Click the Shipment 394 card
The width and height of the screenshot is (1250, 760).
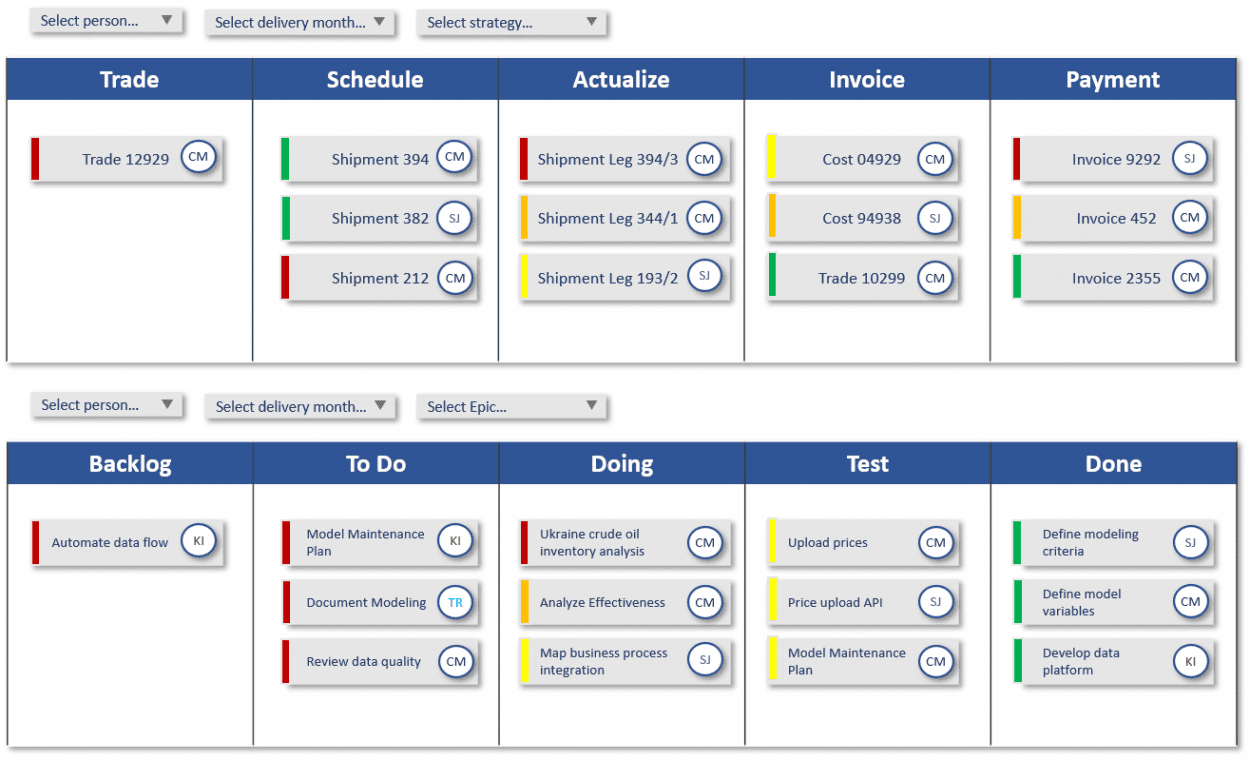point(380,158)
